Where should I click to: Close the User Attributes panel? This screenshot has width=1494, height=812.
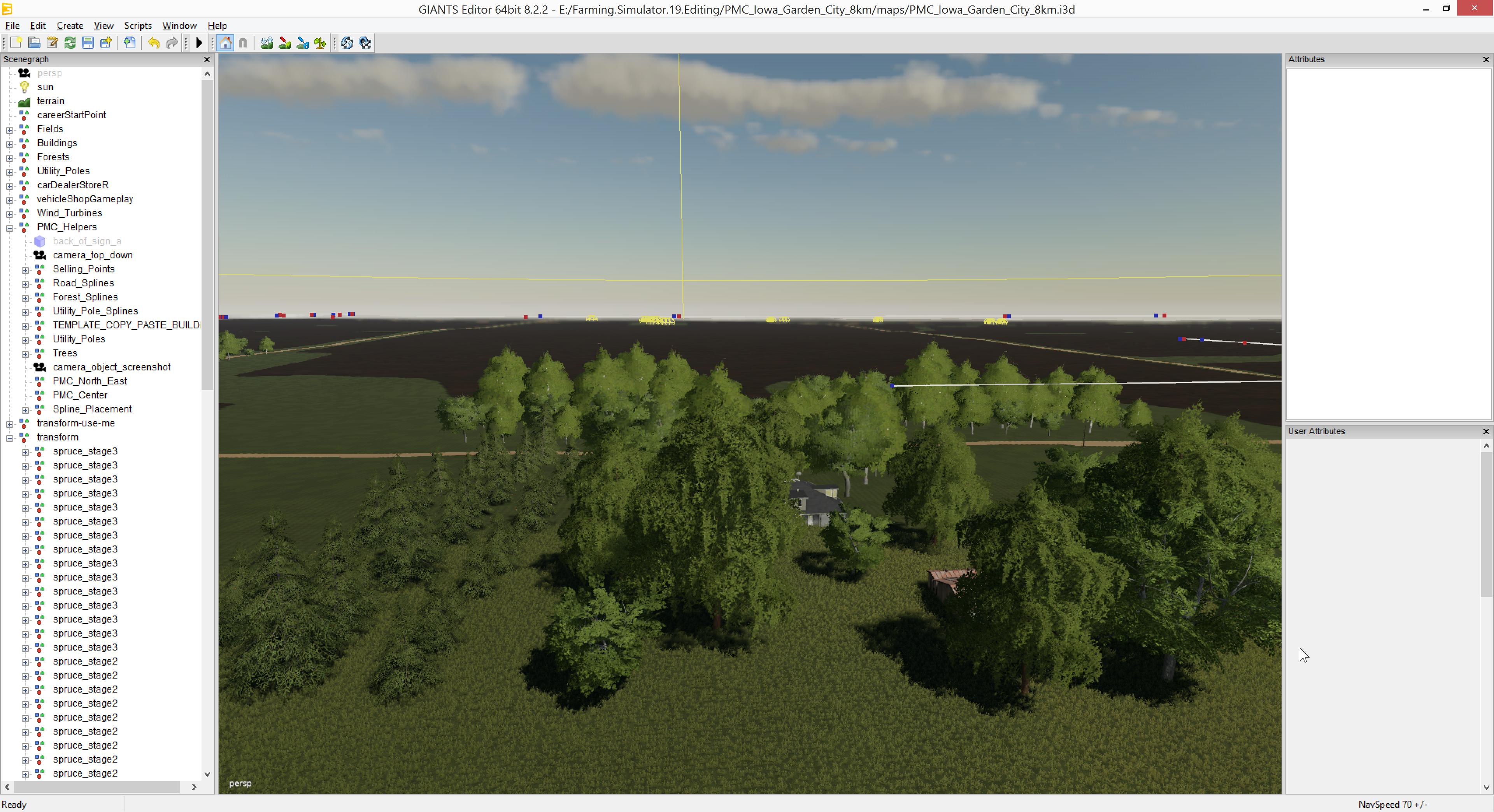point(1486,431)
